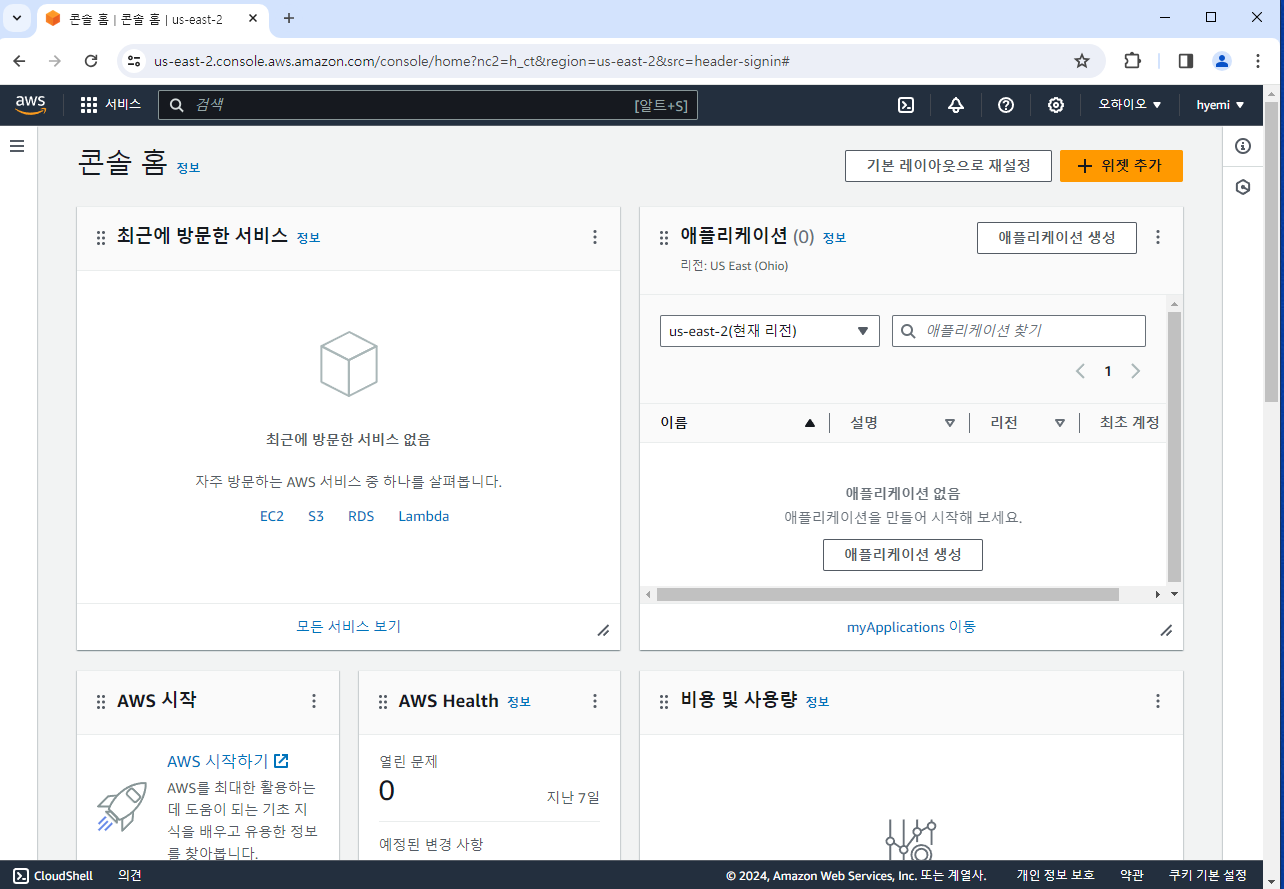The width and height of the screenshot is (1284, 889).
Task: Open options menu for 최근에 방문한 서비스 widget
Action: (595, 237)
